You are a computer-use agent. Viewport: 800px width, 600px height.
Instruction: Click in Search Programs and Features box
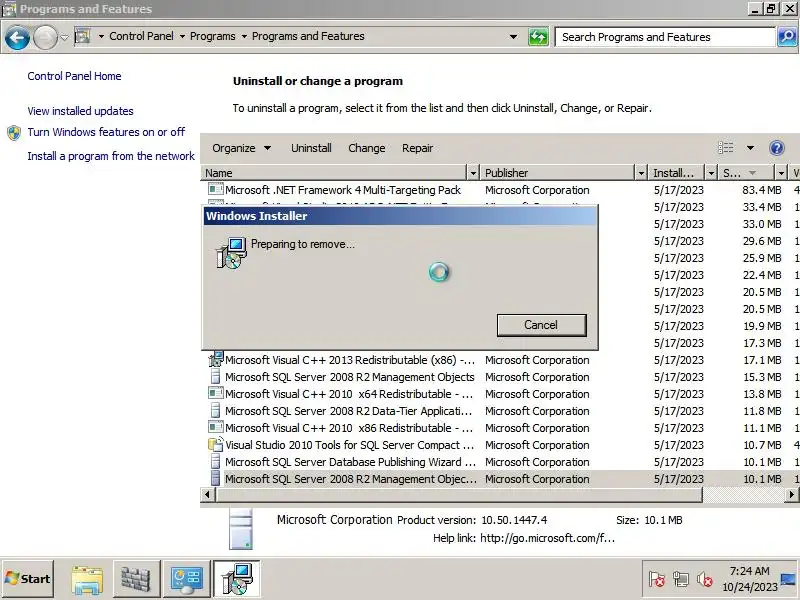(665, 37)
